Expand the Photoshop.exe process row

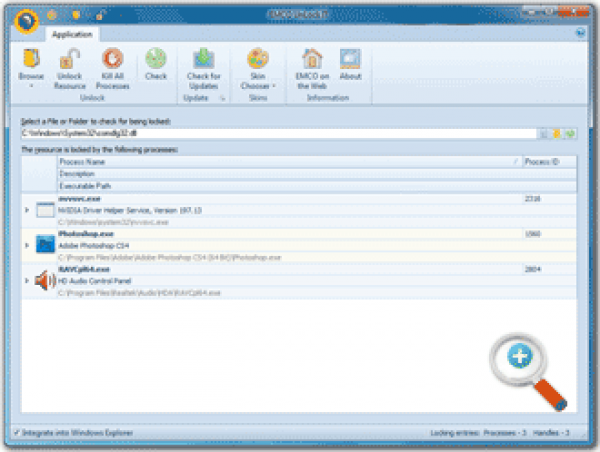click(27, 245)
